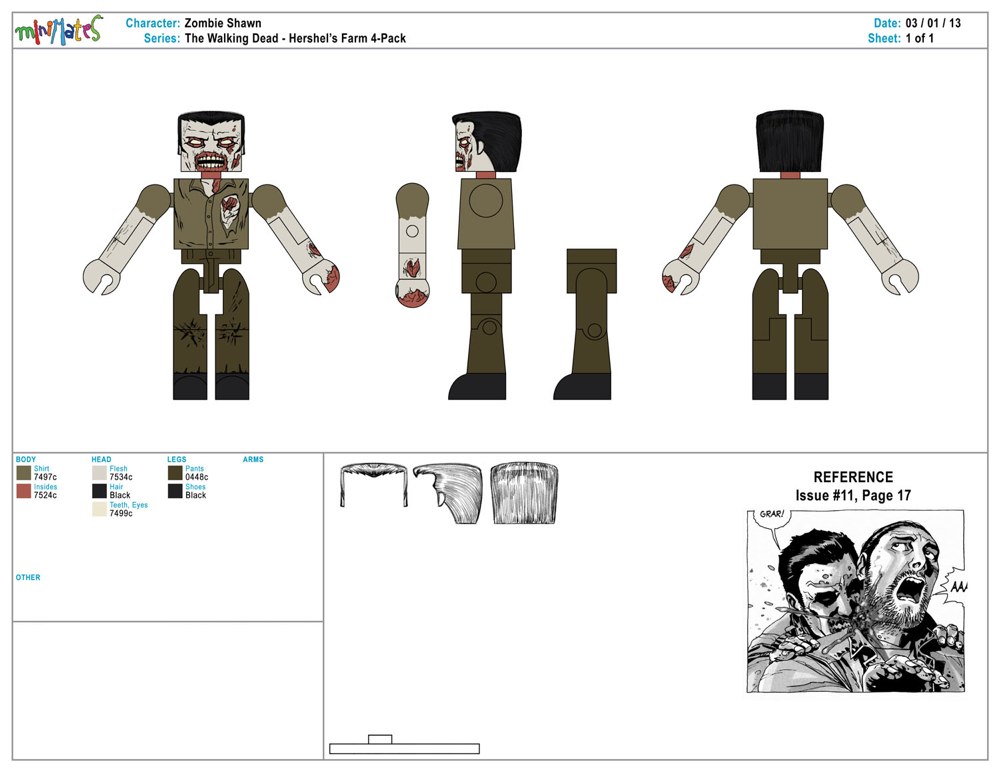Open the side hairpiece sketch
1000x772 pixels.
[x=448, y=494]
